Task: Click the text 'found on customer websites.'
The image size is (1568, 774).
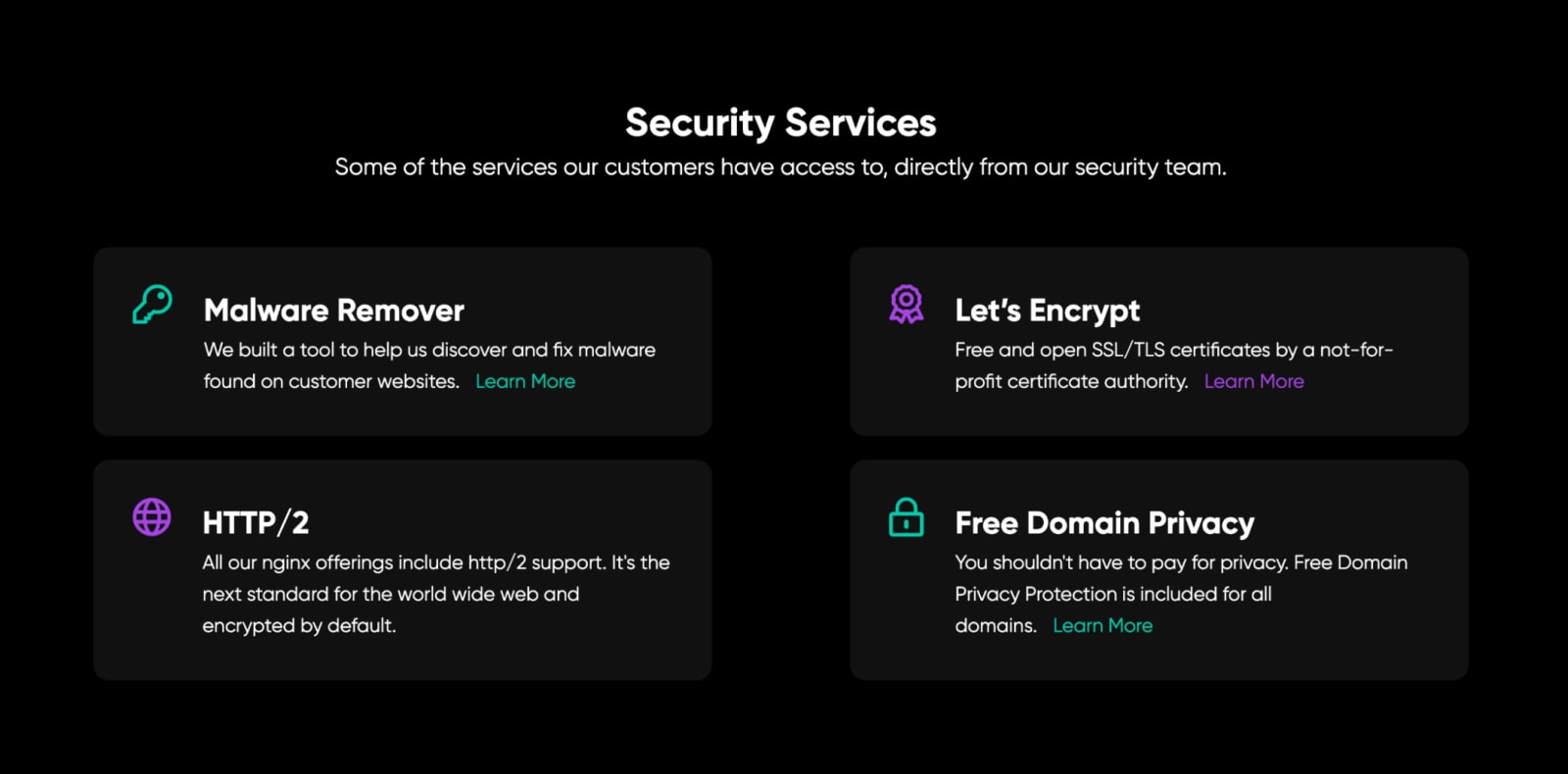Action: pyautogui.click(x=331, y=381)
